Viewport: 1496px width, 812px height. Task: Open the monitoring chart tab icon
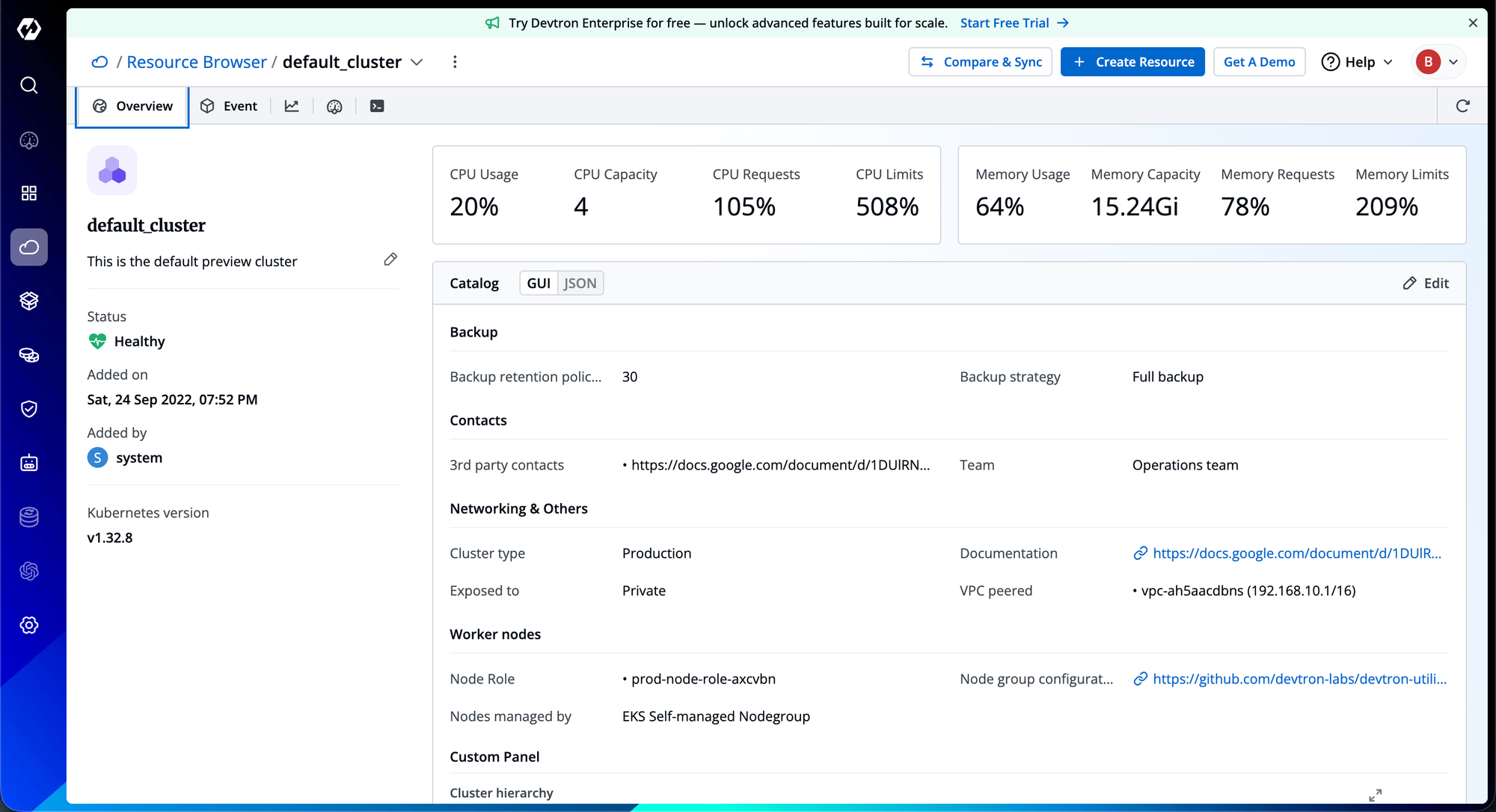coord(292,106)
